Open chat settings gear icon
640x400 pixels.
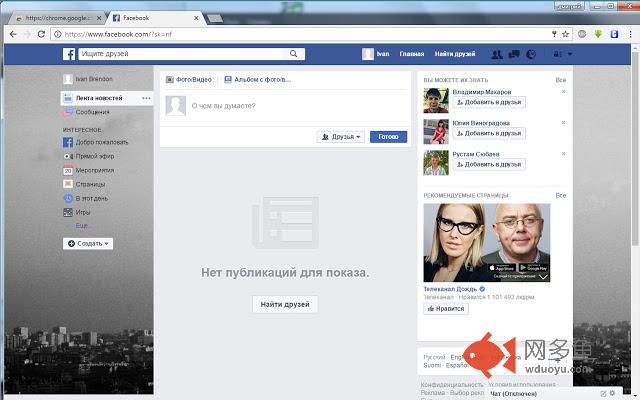pyautogui.click(x=612, y=393)
